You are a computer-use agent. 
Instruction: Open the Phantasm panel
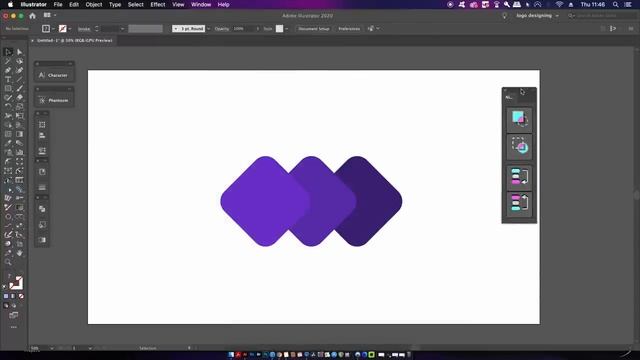(x=54, y=100)
